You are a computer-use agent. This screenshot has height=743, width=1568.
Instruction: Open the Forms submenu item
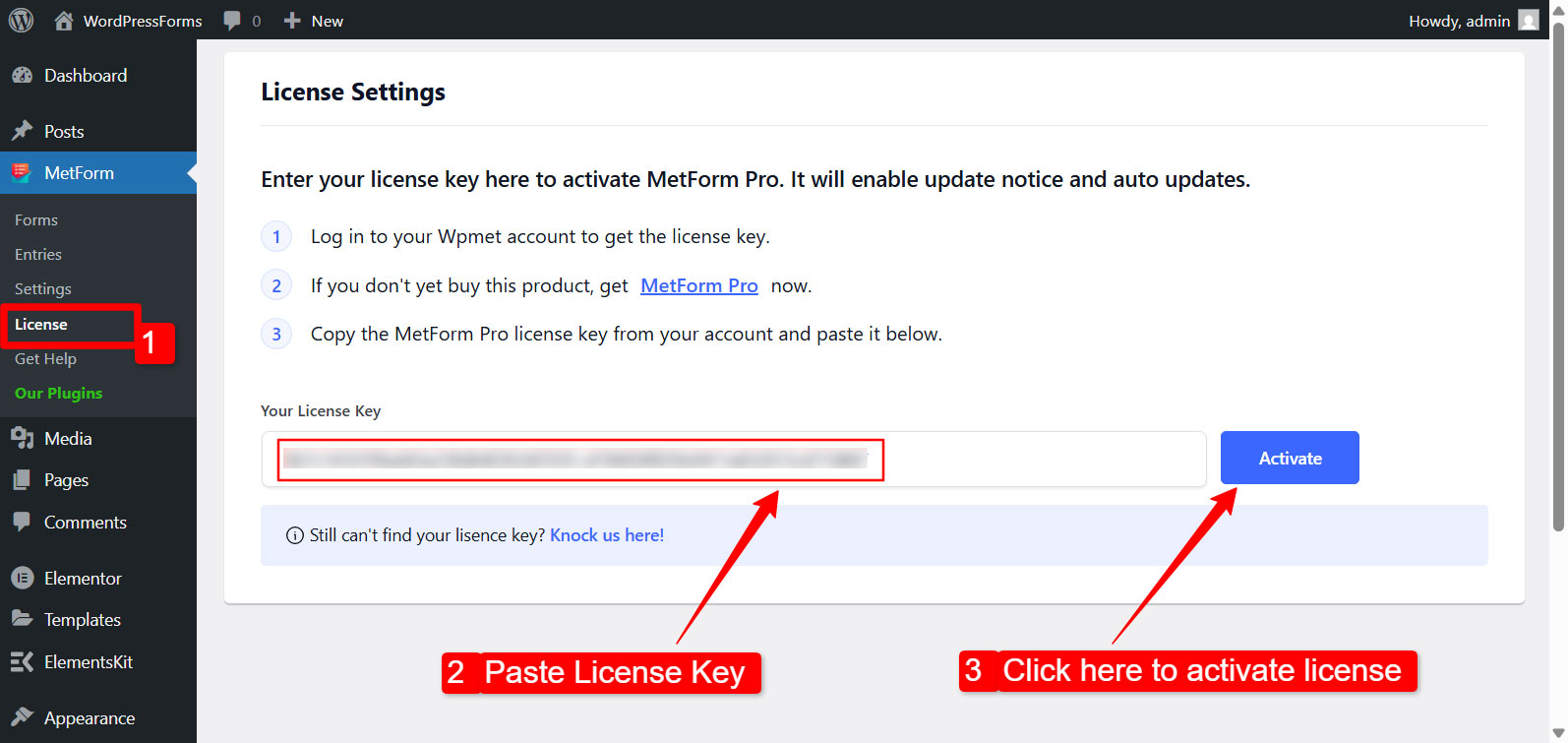pos(36,219)
